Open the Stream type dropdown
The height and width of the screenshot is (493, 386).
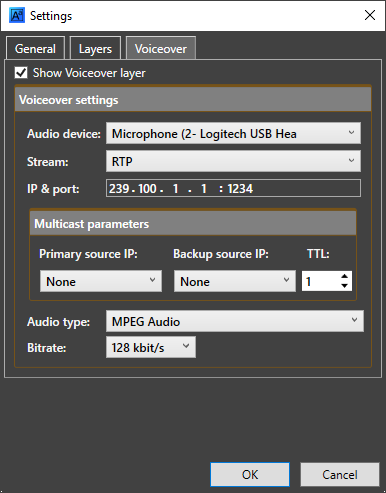tap(233, 161)
